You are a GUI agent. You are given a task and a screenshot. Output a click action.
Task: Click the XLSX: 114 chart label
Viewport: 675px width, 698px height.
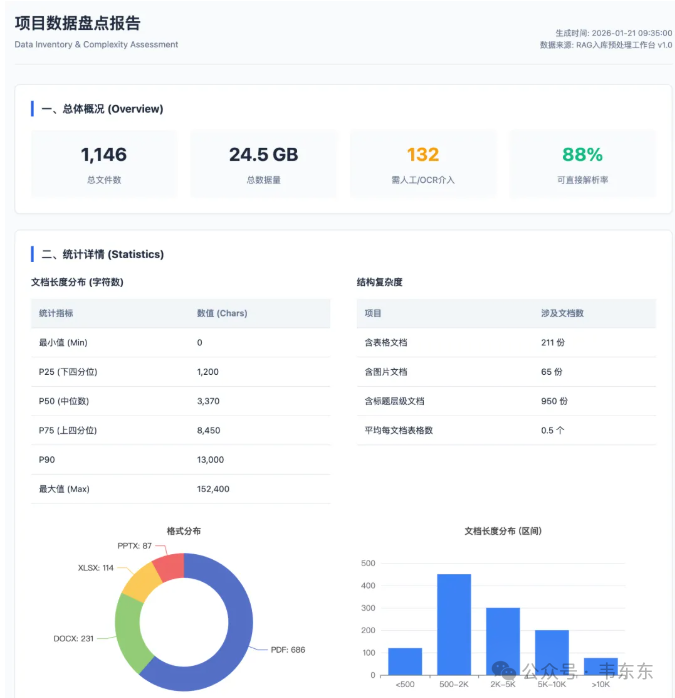tap(96, 568)
